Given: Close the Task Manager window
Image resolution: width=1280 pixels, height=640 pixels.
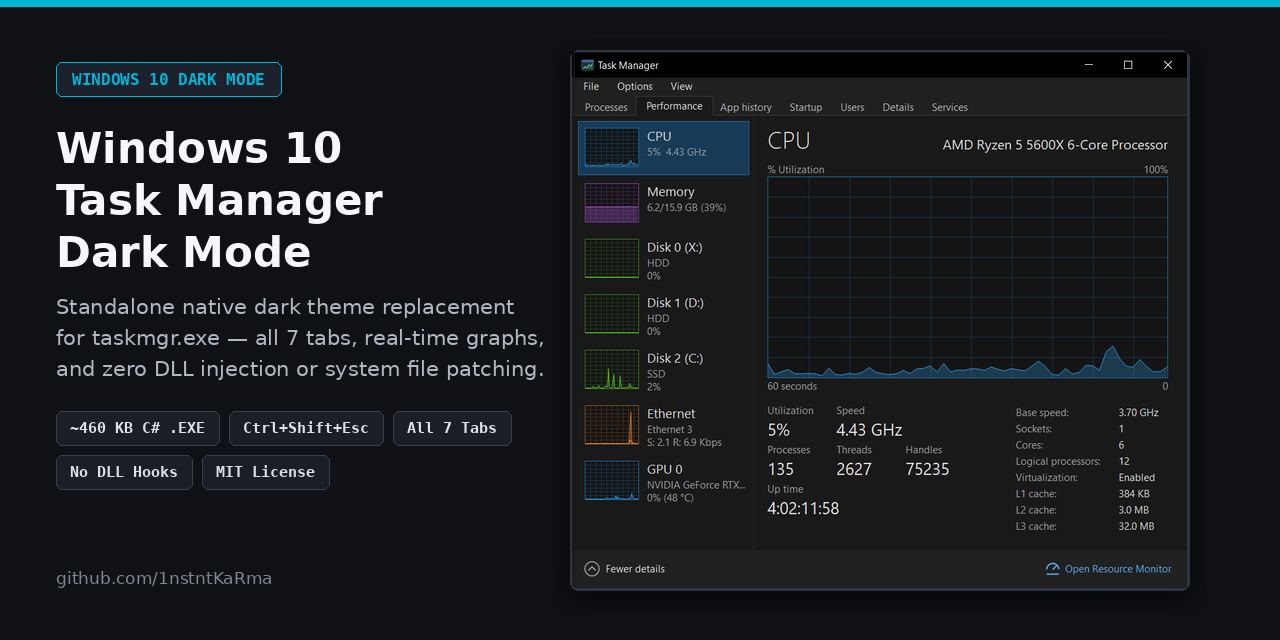Looking at the screenshot, I should [1168, 65].
